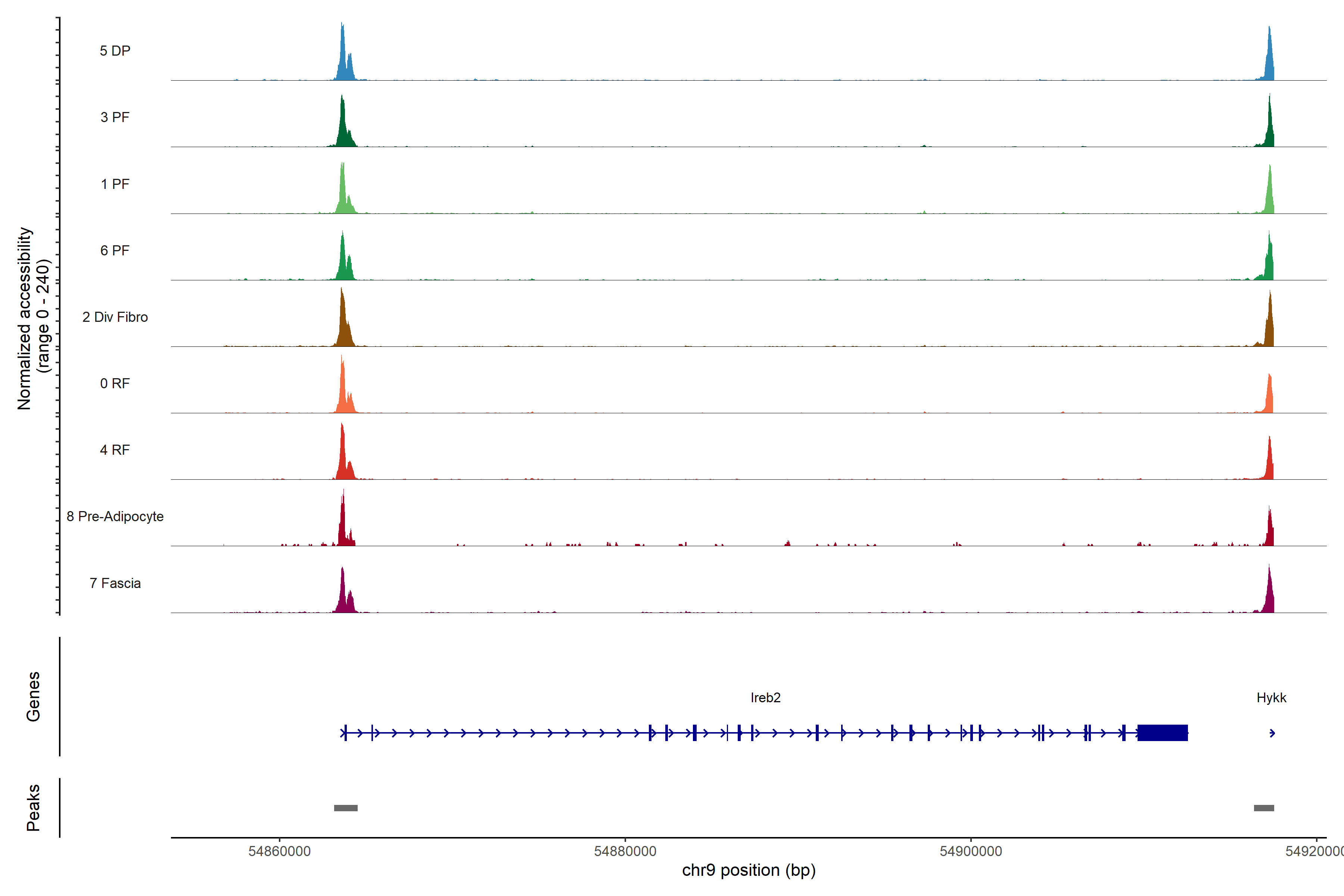1344x896 pixels.
Task: Click the Hykk gene arrow marker
Action: pos(1272,733)
